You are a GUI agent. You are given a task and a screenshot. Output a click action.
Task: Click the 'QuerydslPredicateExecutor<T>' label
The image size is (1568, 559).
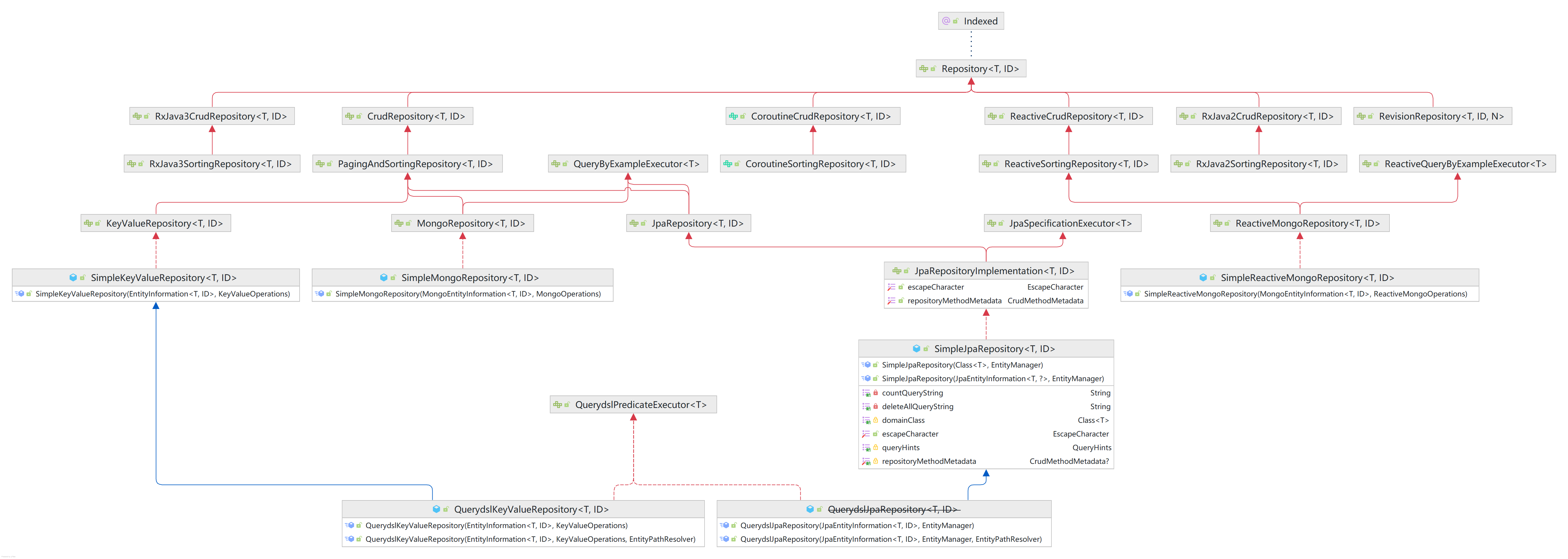point(641,404)
